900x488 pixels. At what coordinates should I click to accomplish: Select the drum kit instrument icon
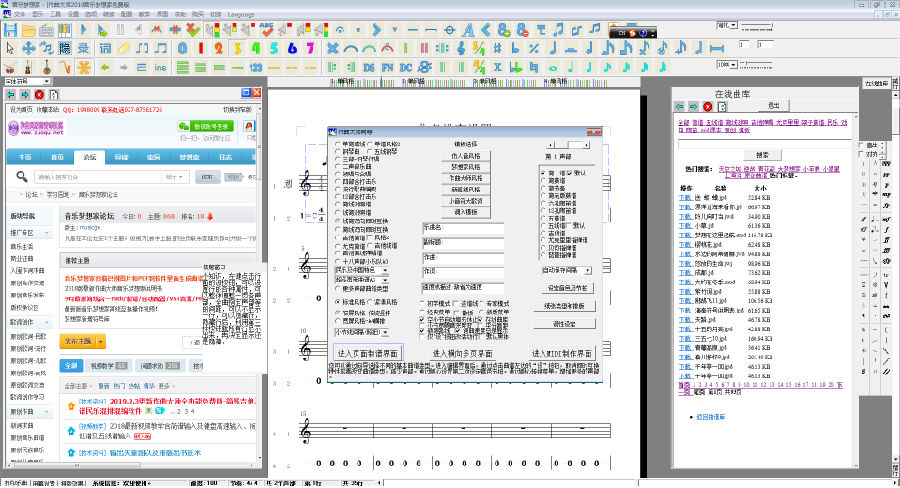point(10,67)
